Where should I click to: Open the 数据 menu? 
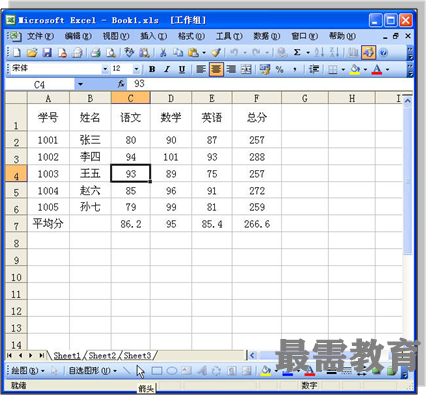click(x=266, y=36)
